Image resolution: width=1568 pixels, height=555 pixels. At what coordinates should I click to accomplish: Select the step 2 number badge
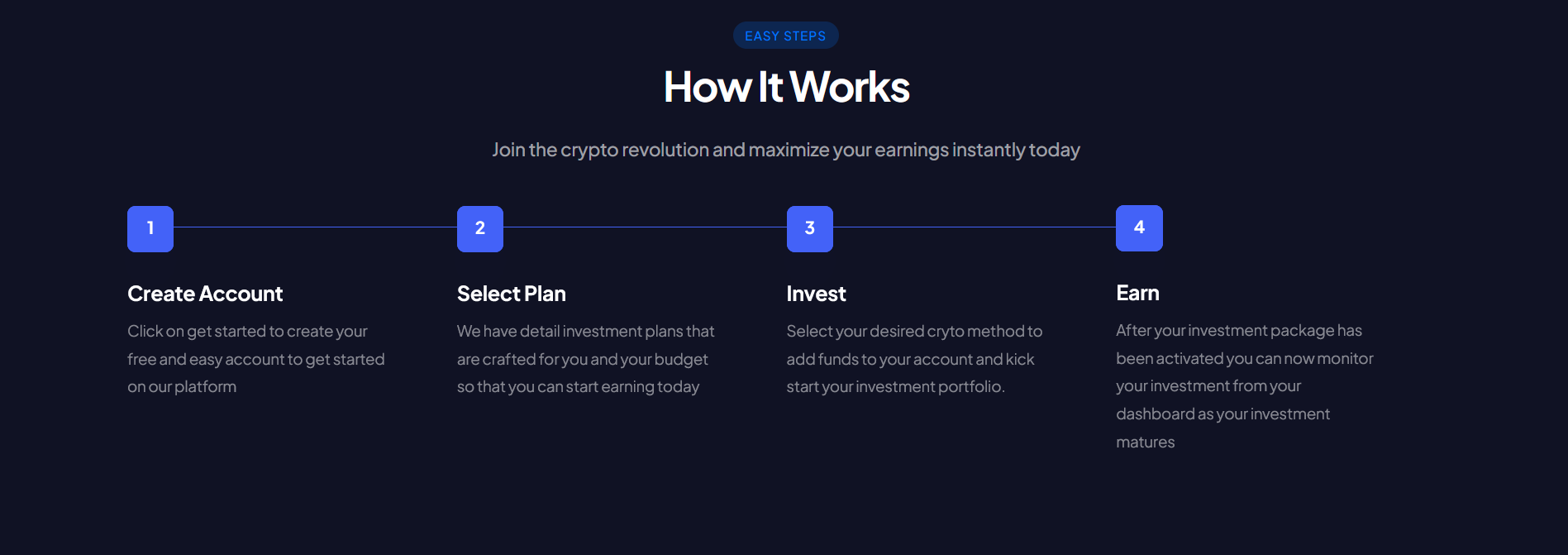480,228
